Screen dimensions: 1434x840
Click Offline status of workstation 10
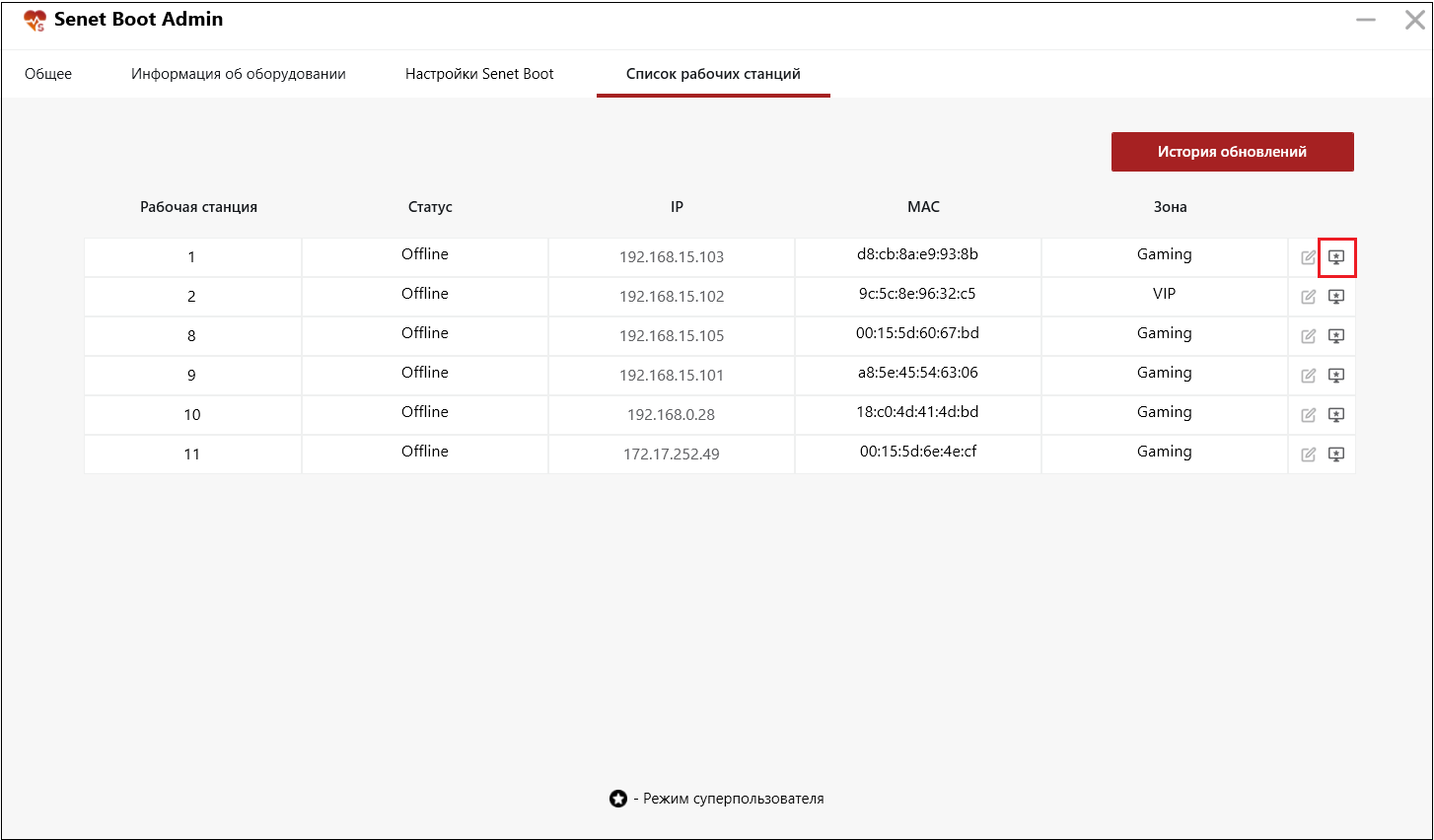[x=425, y=412]
